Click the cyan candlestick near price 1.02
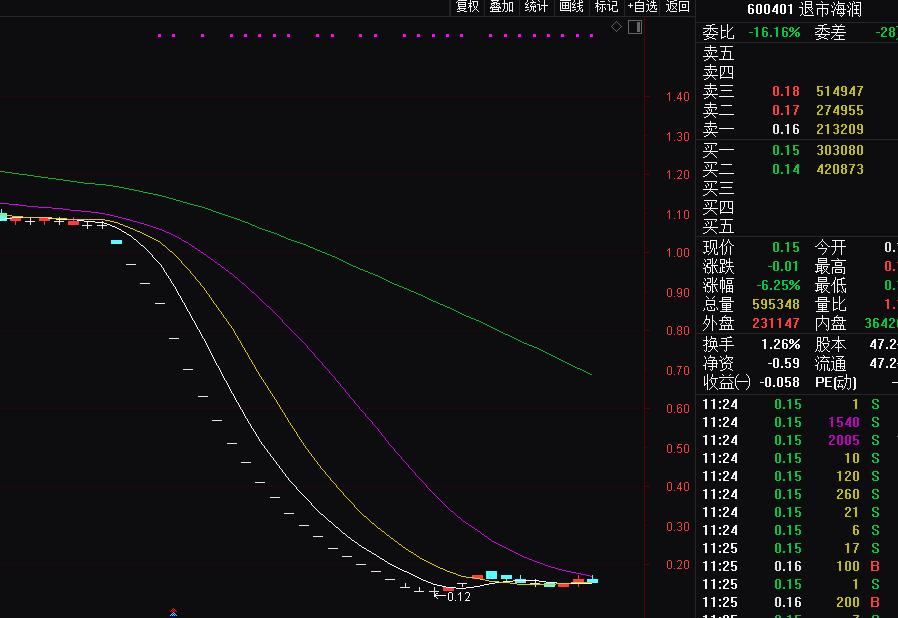 click(116, 242)
